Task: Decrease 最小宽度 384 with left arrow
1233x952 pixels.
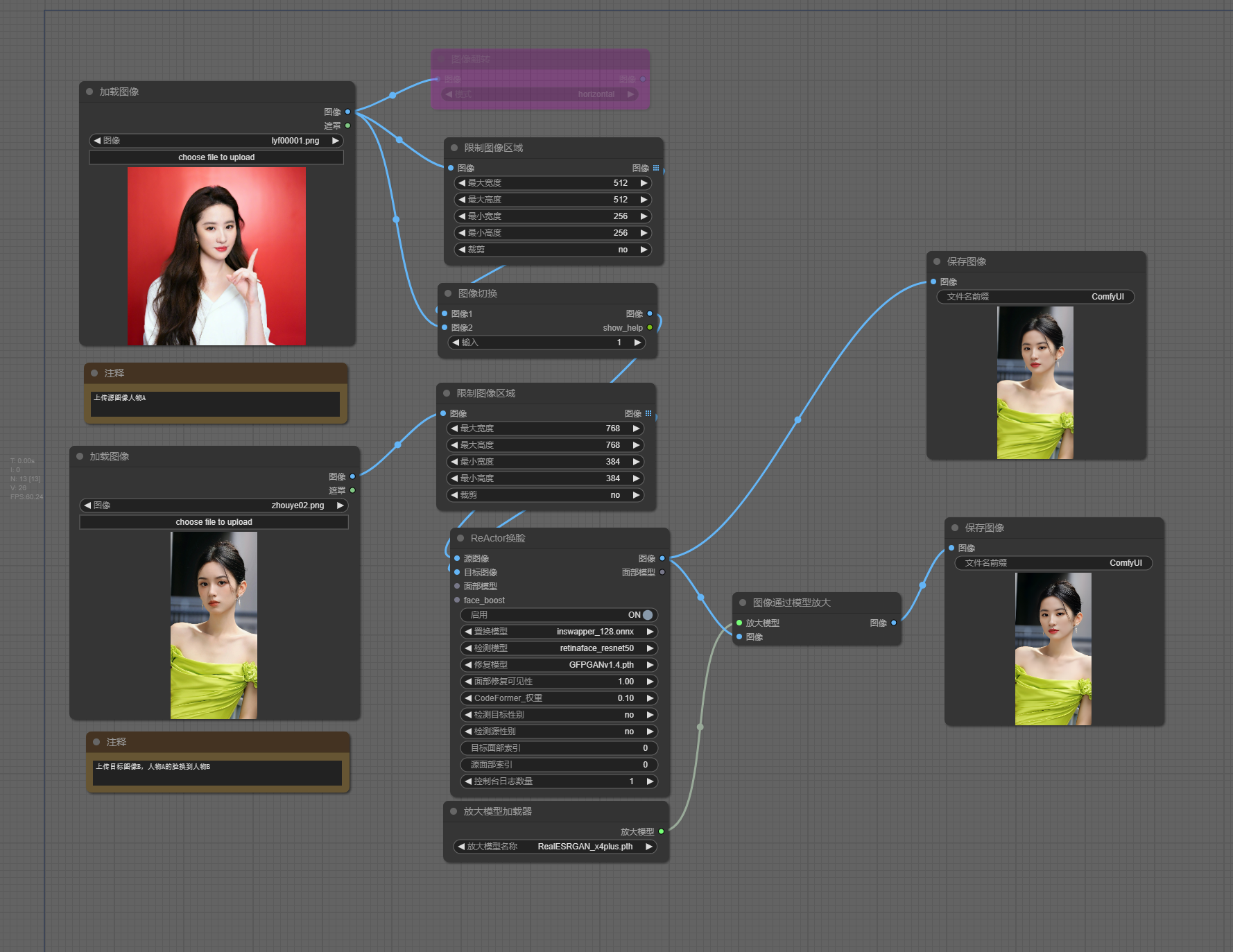Action: [x=454, y=462]
